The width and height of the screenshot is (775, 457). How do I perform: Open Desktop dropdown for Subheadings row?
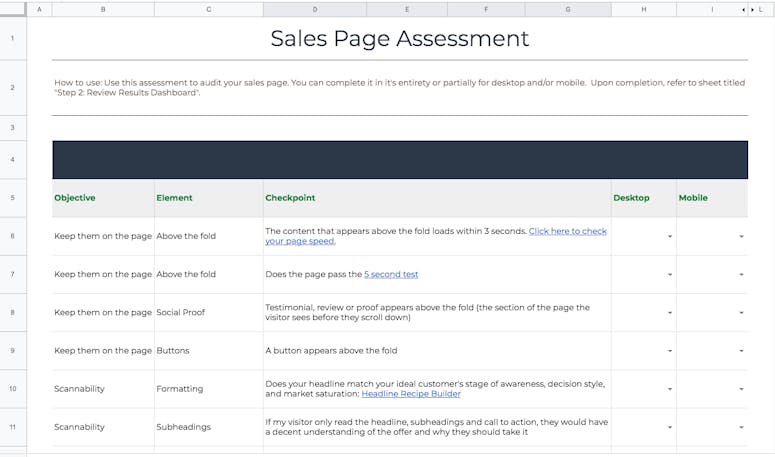click(x=670, y=427)
